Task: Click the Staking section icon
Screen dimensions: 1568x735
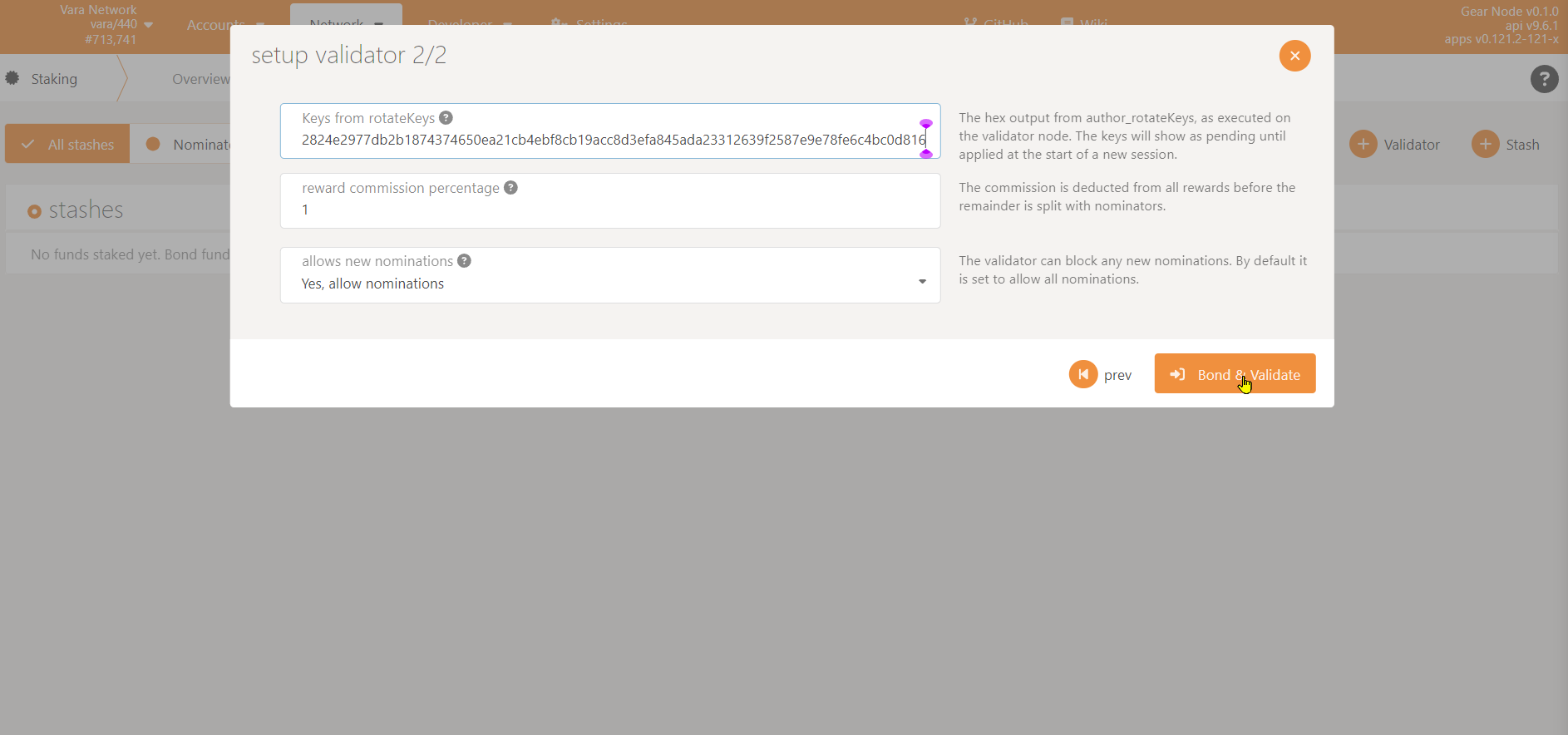Action: coord(12,78)
